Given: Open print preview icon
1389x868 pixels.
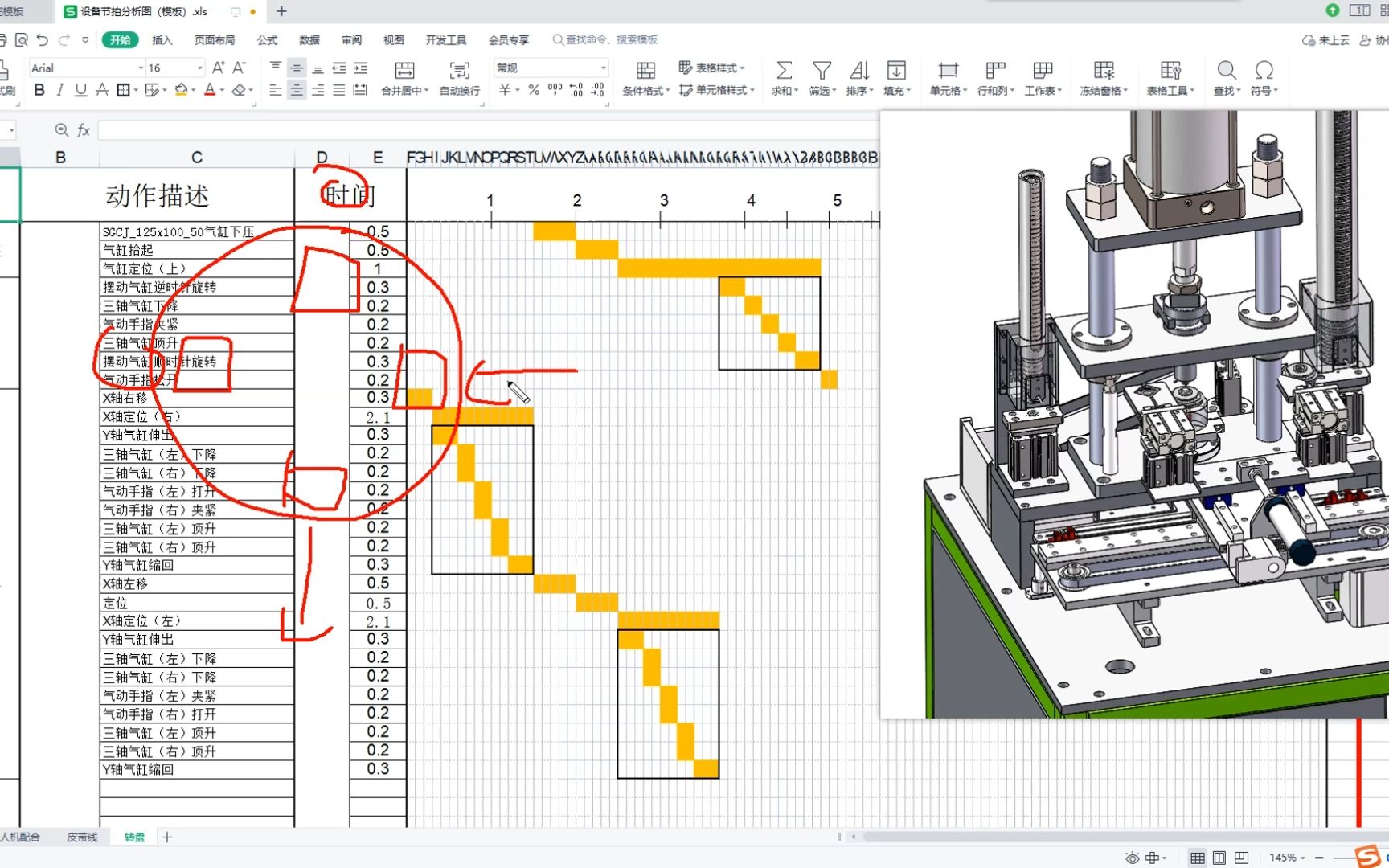Looking at the screenshot, I should (x=22, y=39).
